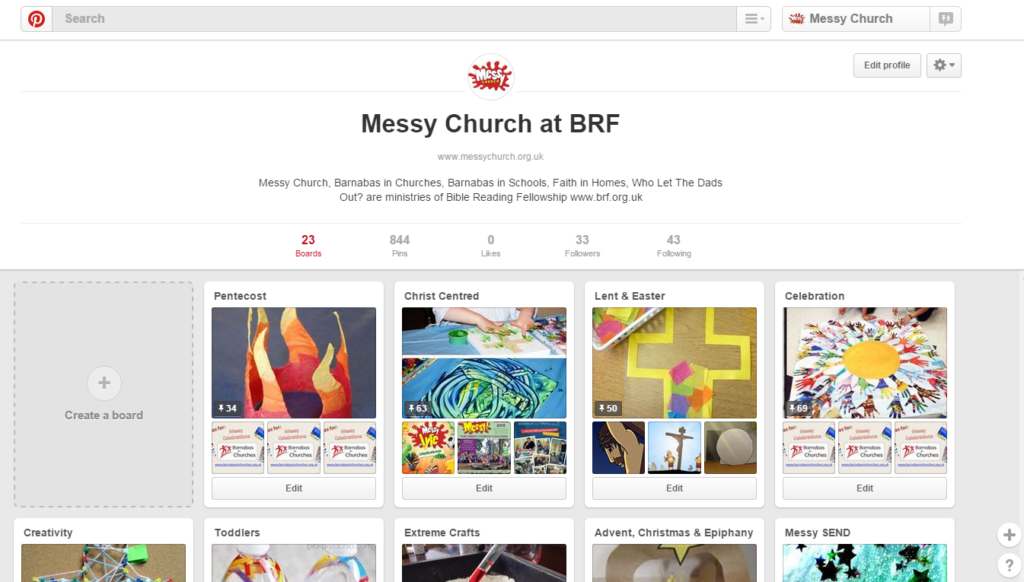Open the Likes tab

click(x=490, y=246)
